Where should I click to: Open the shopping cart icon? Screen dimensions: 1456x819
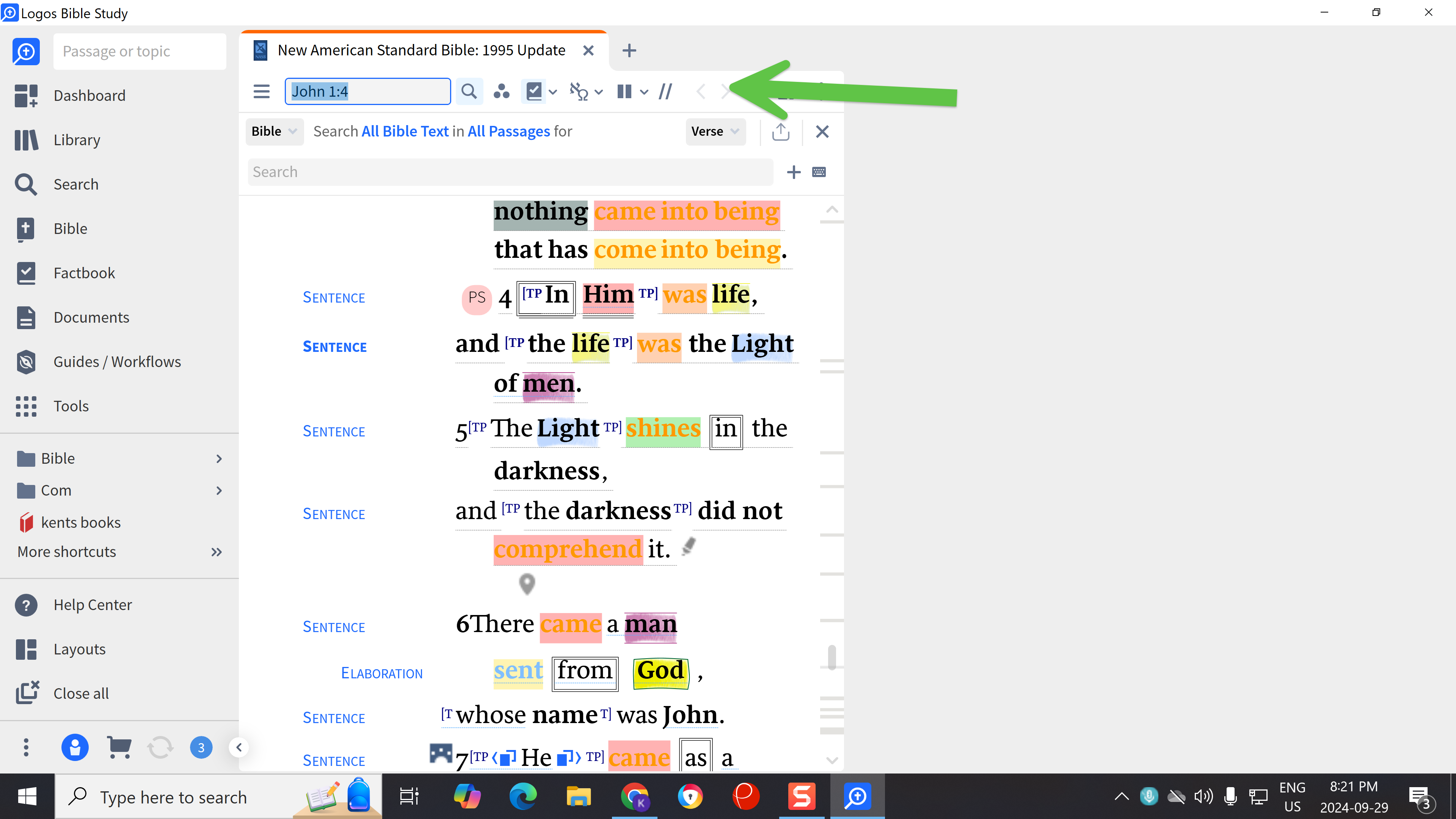pos(119,747)
